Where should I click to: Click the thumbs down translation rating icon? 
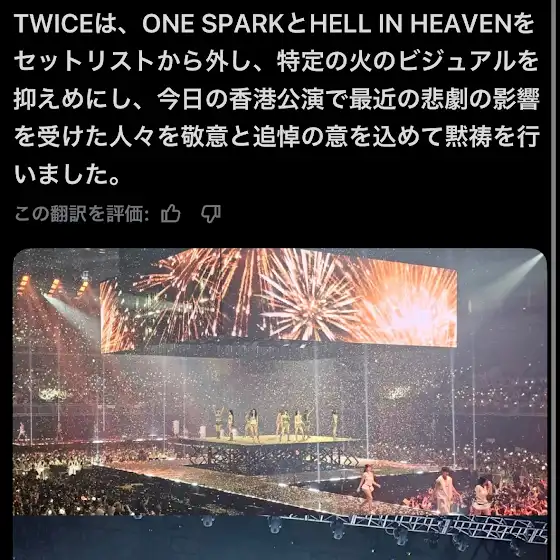point(211,214)
